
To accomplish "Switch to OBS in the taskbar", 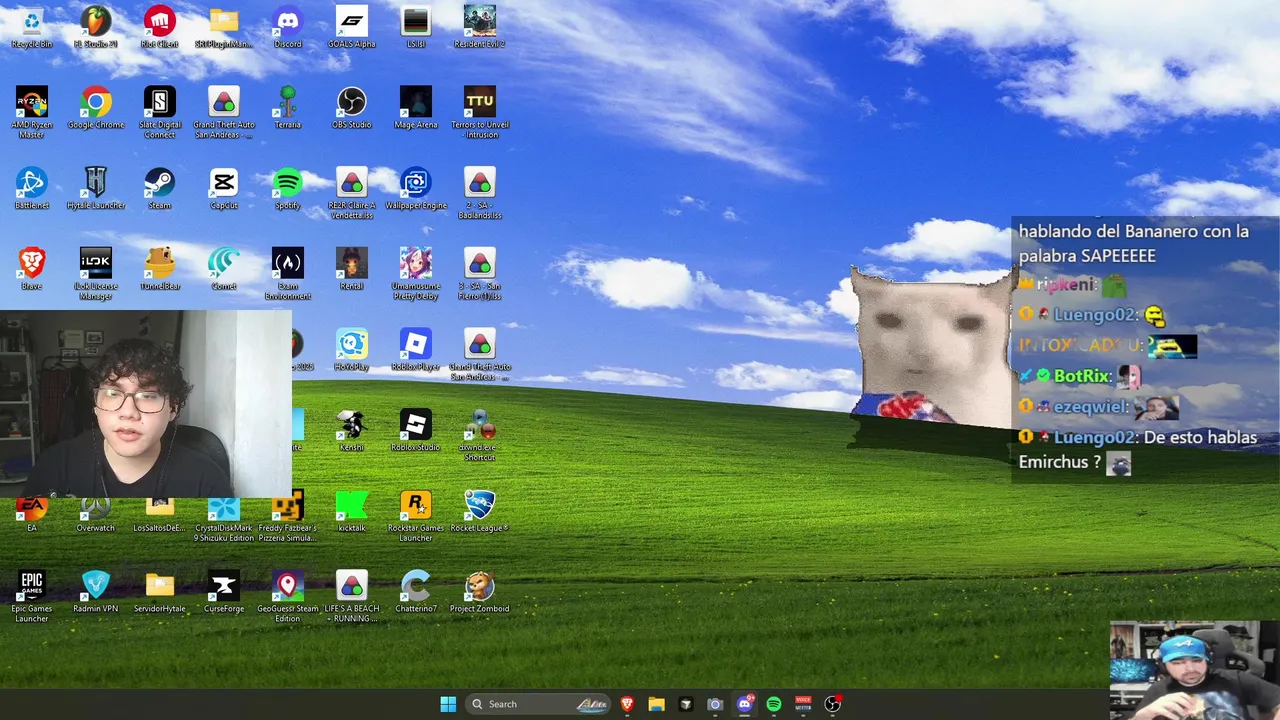I will [833, 704].
